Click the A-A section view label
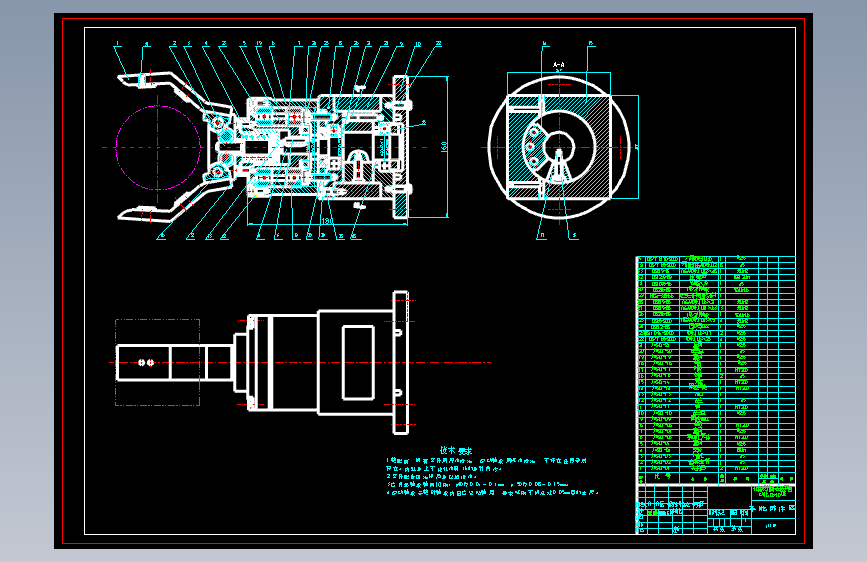This screenshot has height=562, width=867. click(x=558, y=65)
